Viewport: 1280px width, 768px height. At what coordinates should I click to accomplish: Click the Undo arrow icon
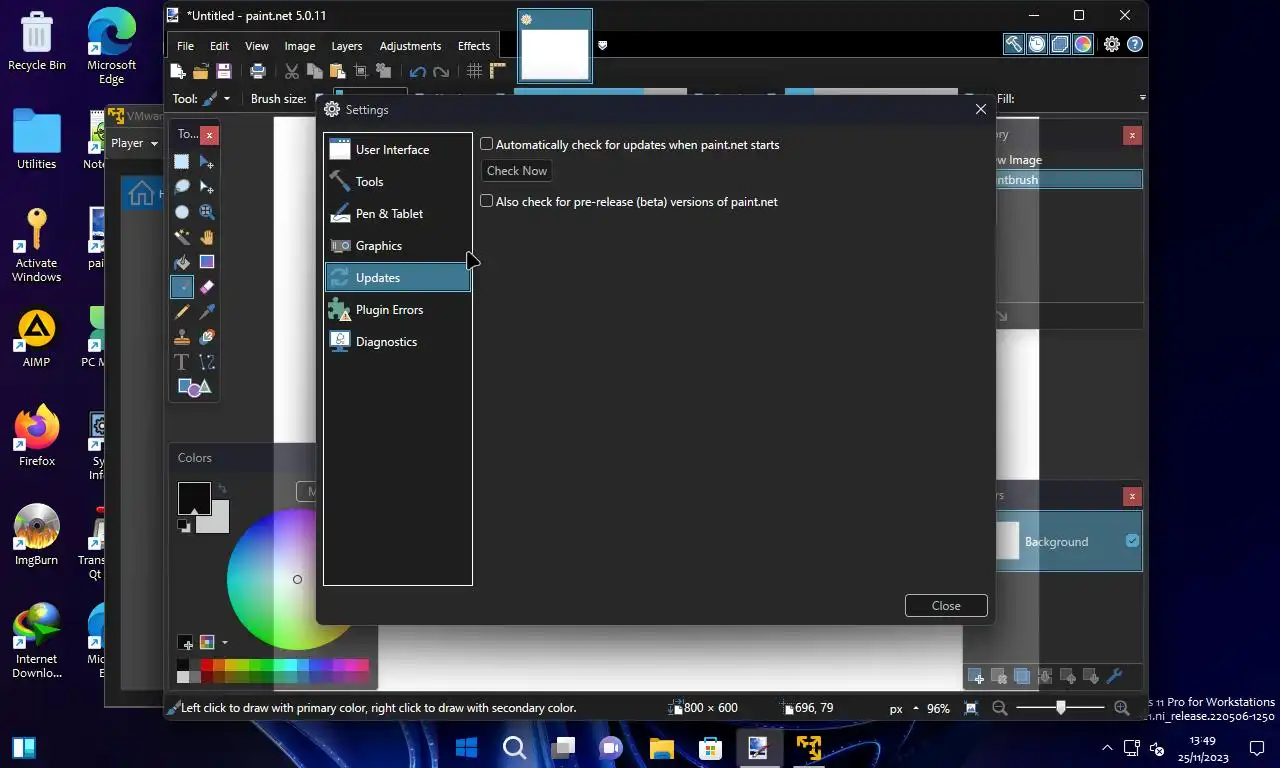coord(418,71)
